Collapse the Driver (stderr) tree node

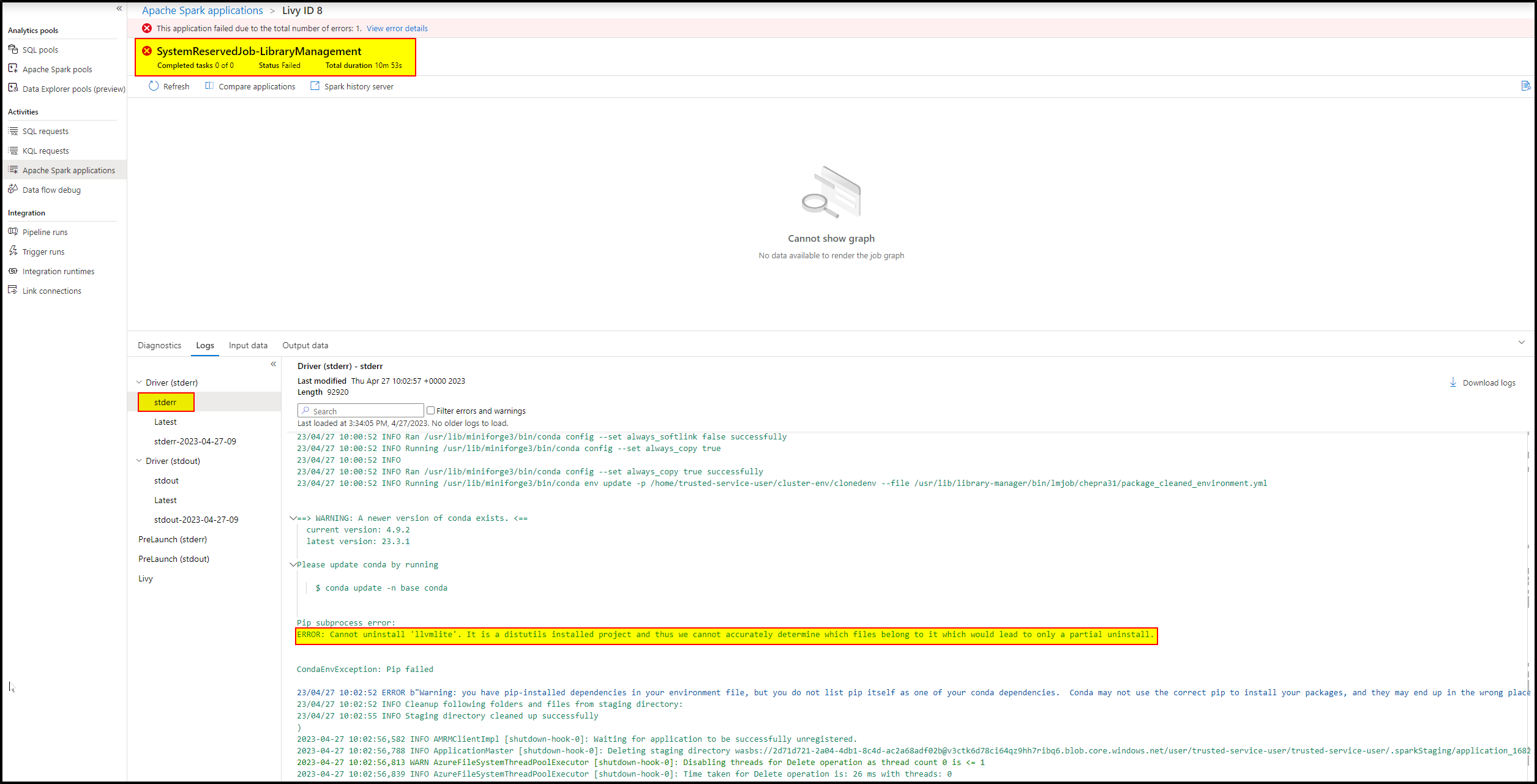point(139,383)
